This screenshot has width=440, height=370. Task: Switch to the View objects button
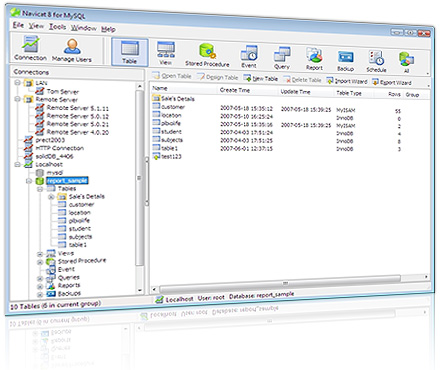(166, 53)
